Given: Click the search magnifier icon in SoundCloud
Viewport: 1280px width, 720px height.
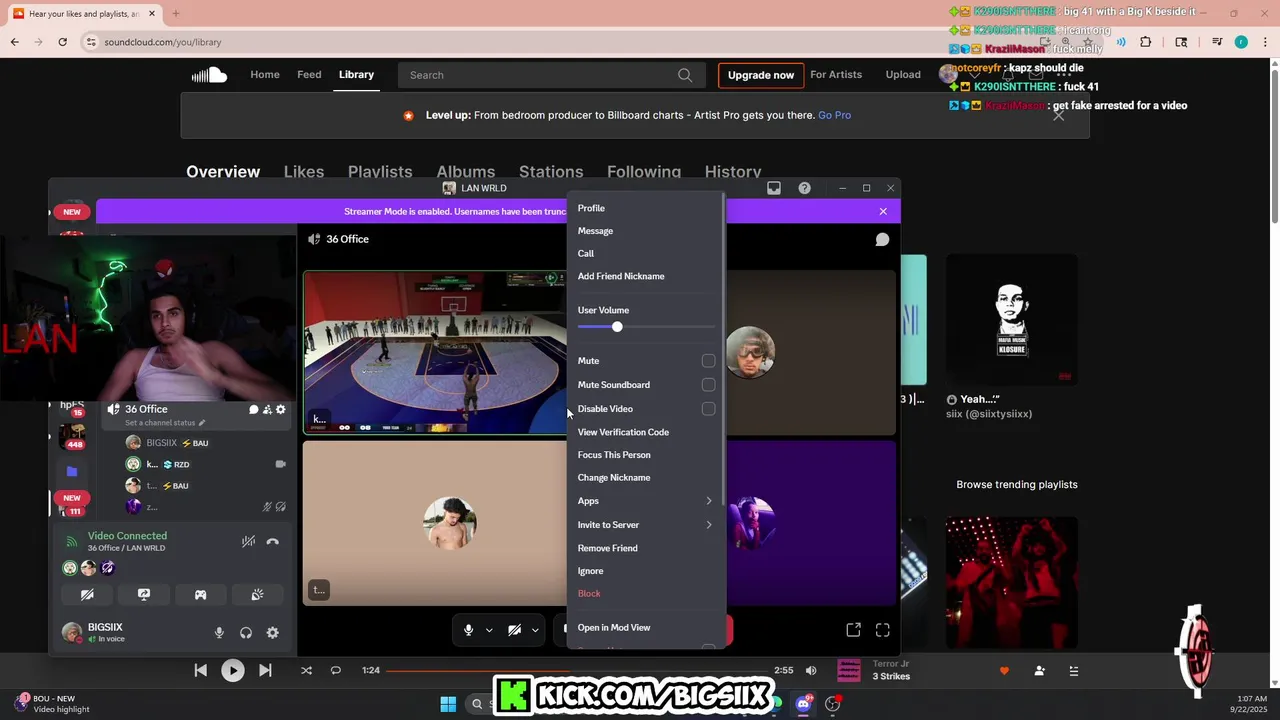Looking at the screenshot, I should click(685, 75).
